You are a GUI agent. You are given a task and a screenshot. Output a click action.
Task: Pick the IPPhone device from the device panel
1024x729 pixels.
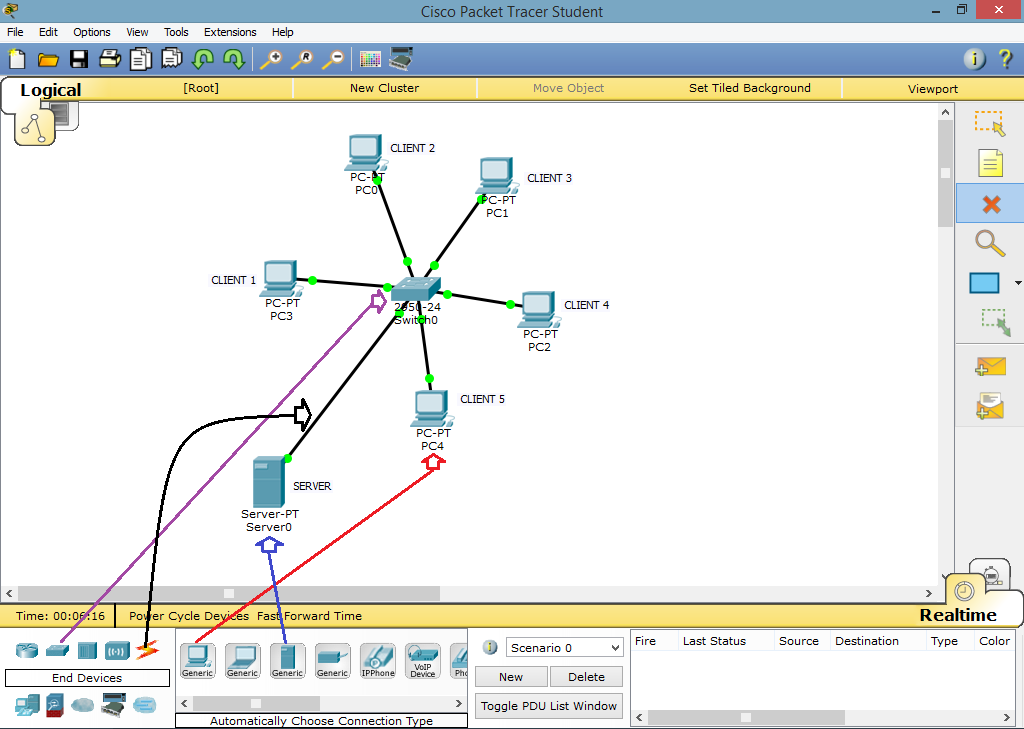click(377, 659)
